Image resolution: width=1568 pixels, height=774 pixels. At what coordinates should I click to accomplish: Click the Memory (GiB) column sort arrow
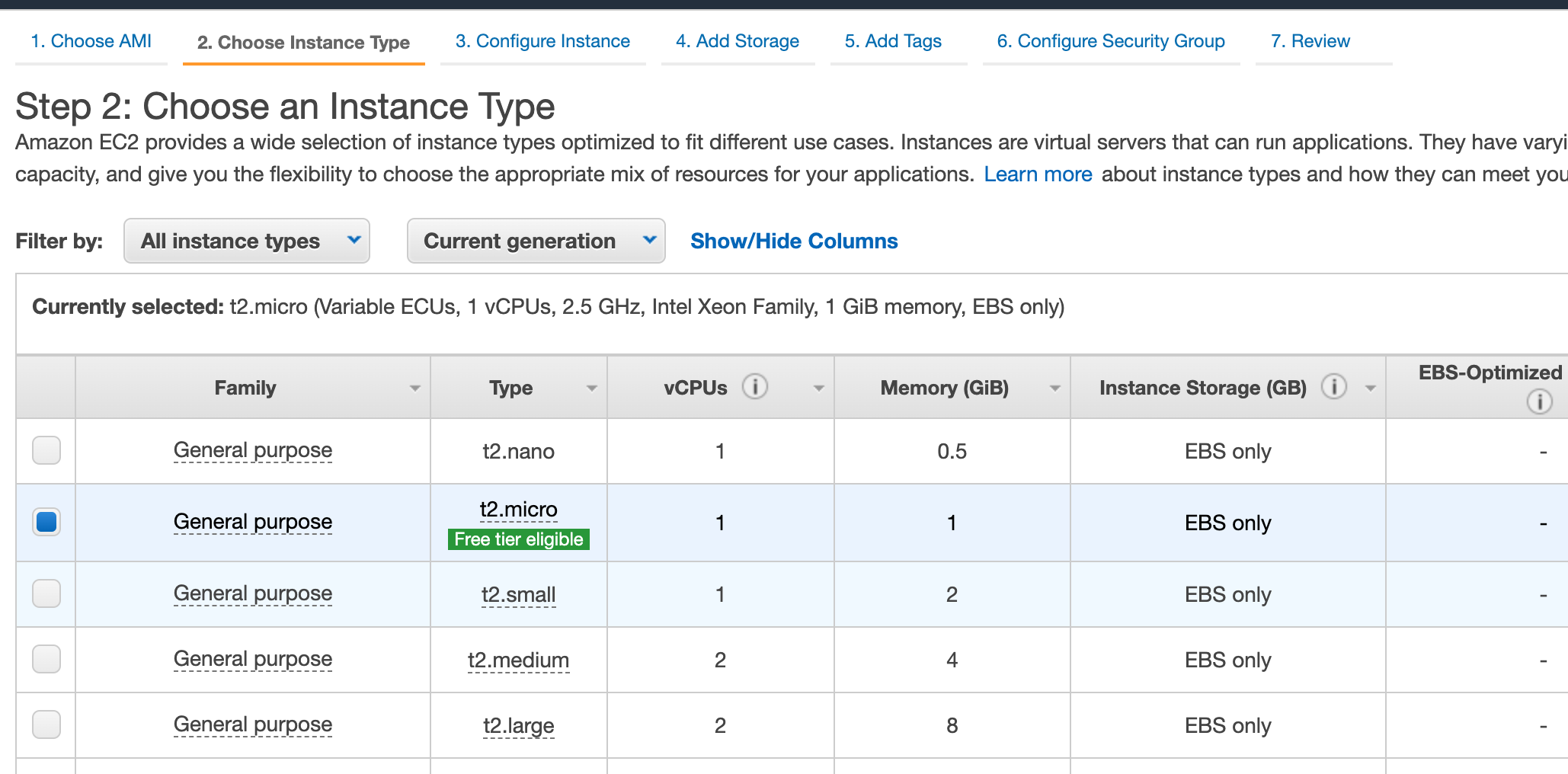pyautogui.click(x=1055, y=389)
